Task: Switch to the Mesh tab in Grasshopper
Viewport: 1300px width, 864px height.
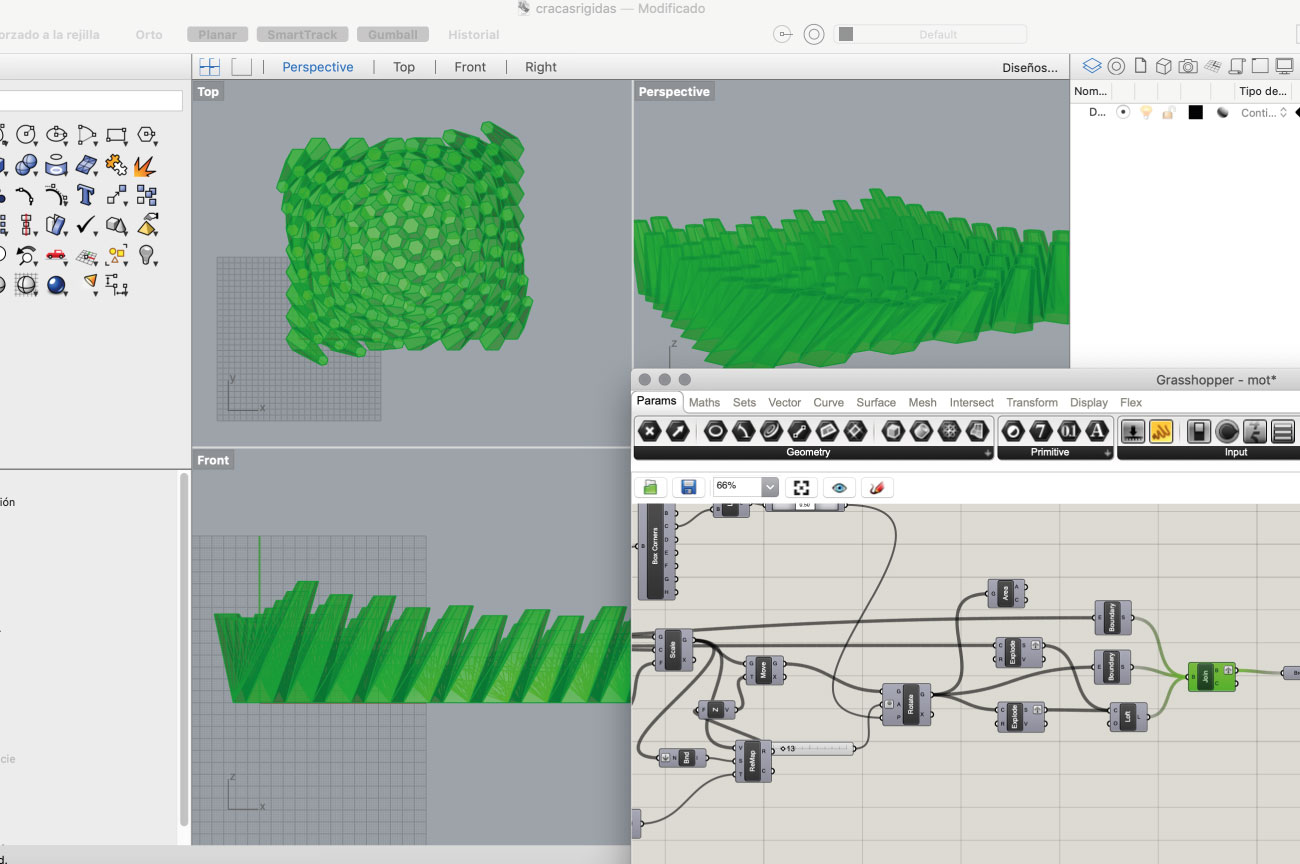Action: click(x=922, y=402)
